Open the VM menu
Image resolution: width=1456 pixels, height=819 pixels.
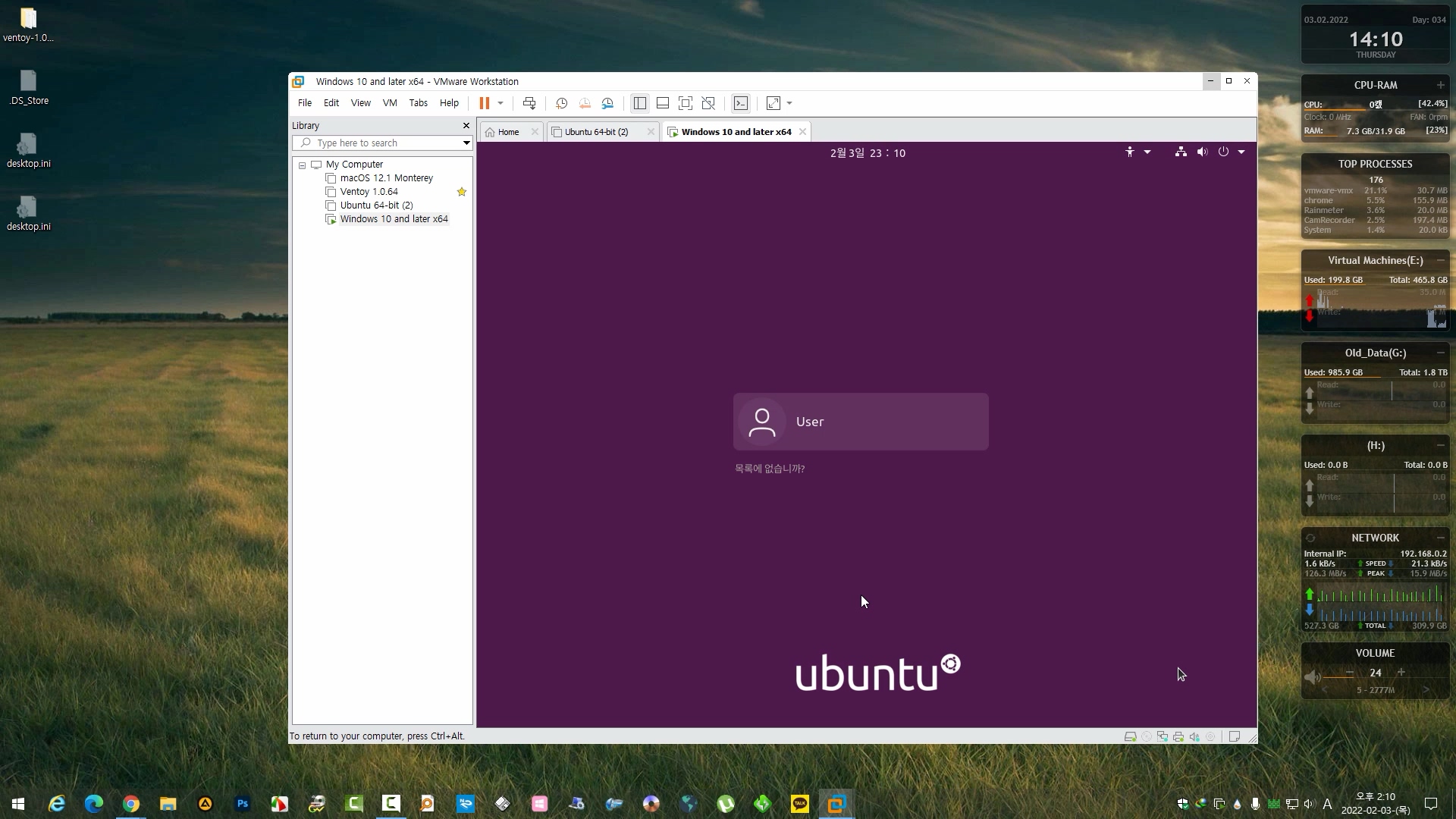(x=389, y=103)
